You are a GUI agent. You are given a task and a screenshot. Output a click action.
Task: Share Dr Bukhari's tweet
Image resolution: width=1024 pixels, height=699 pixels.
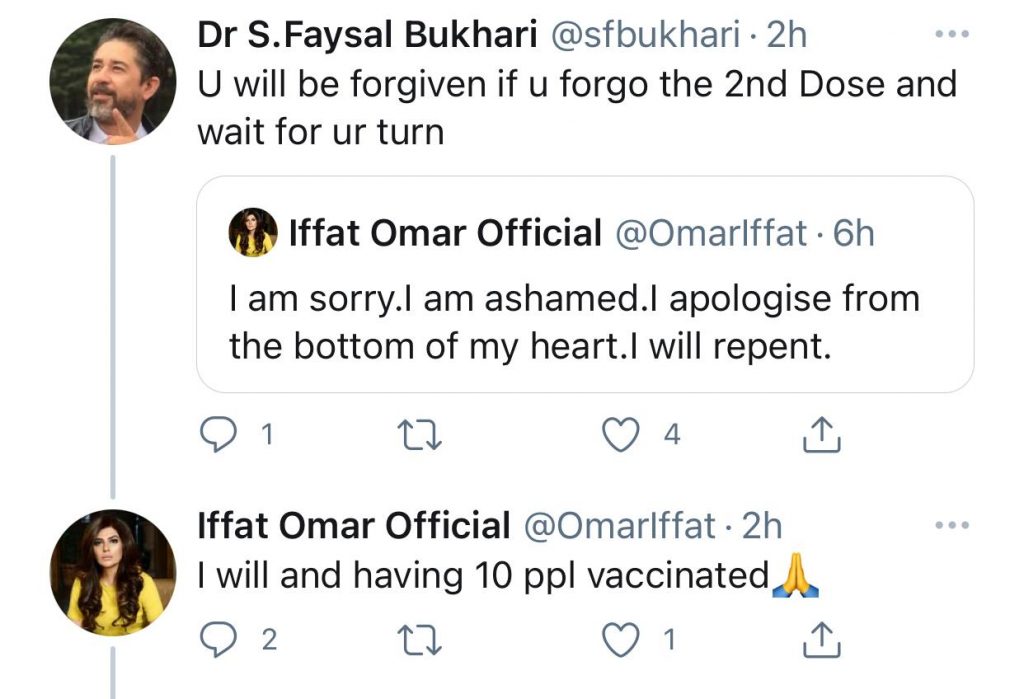tap(820, 434)
